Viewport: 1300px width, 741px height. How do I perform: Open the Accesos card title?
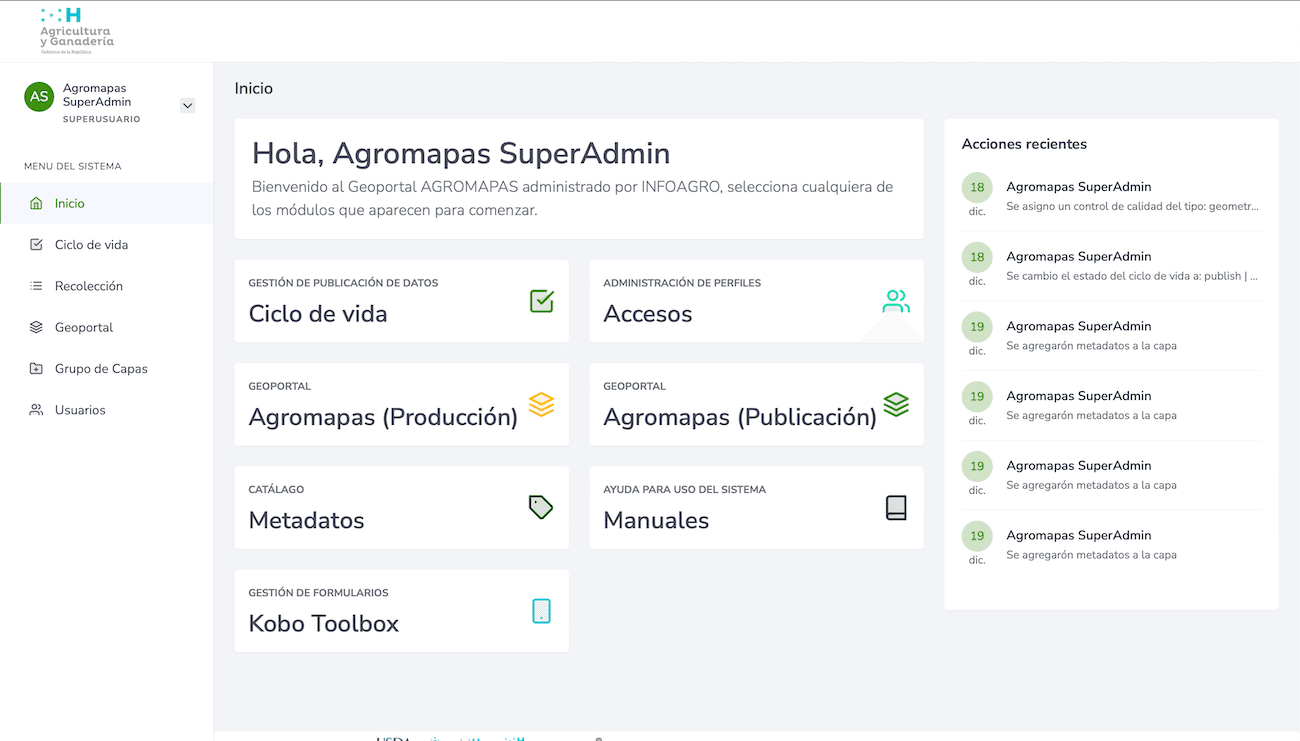click(x=648, y=314)
